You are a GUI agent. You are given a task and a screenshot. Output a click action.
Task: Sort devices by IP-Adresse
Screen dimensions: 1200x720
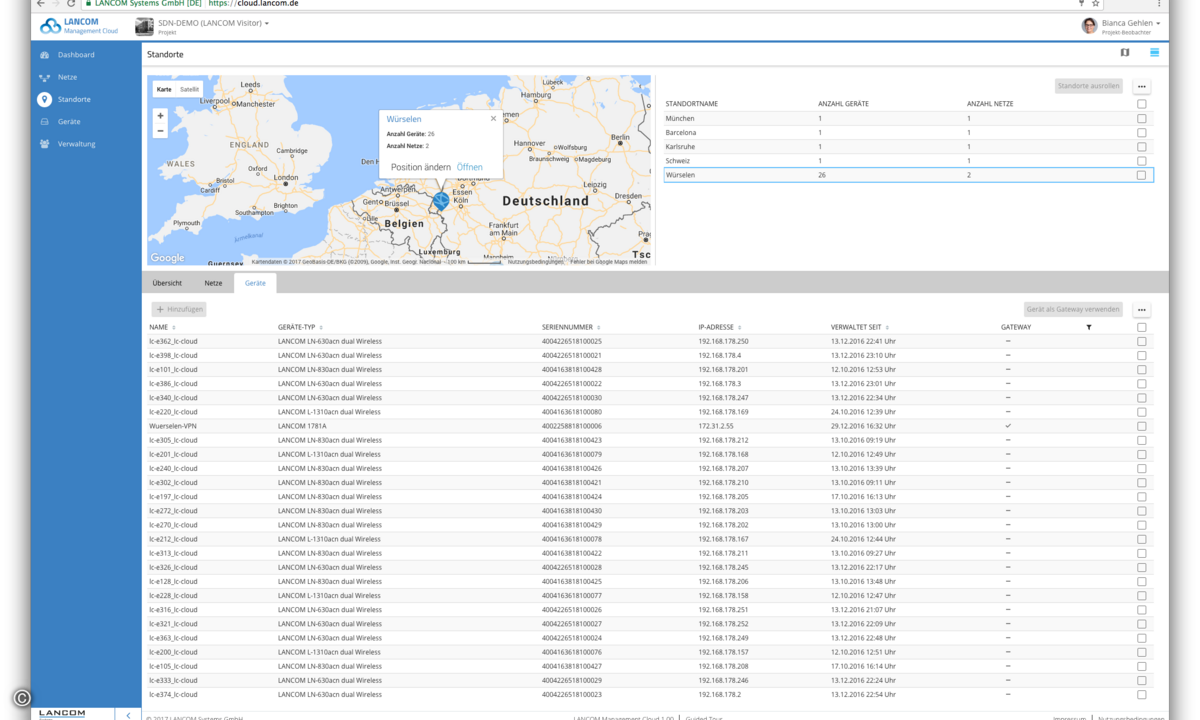click(x=720, y=328)
